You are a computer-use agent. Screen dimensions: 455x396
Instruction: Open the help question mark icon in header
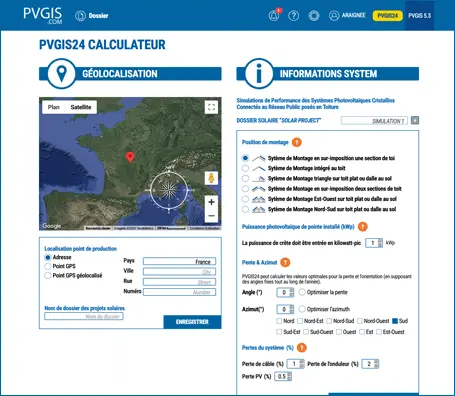pos(294,15)
